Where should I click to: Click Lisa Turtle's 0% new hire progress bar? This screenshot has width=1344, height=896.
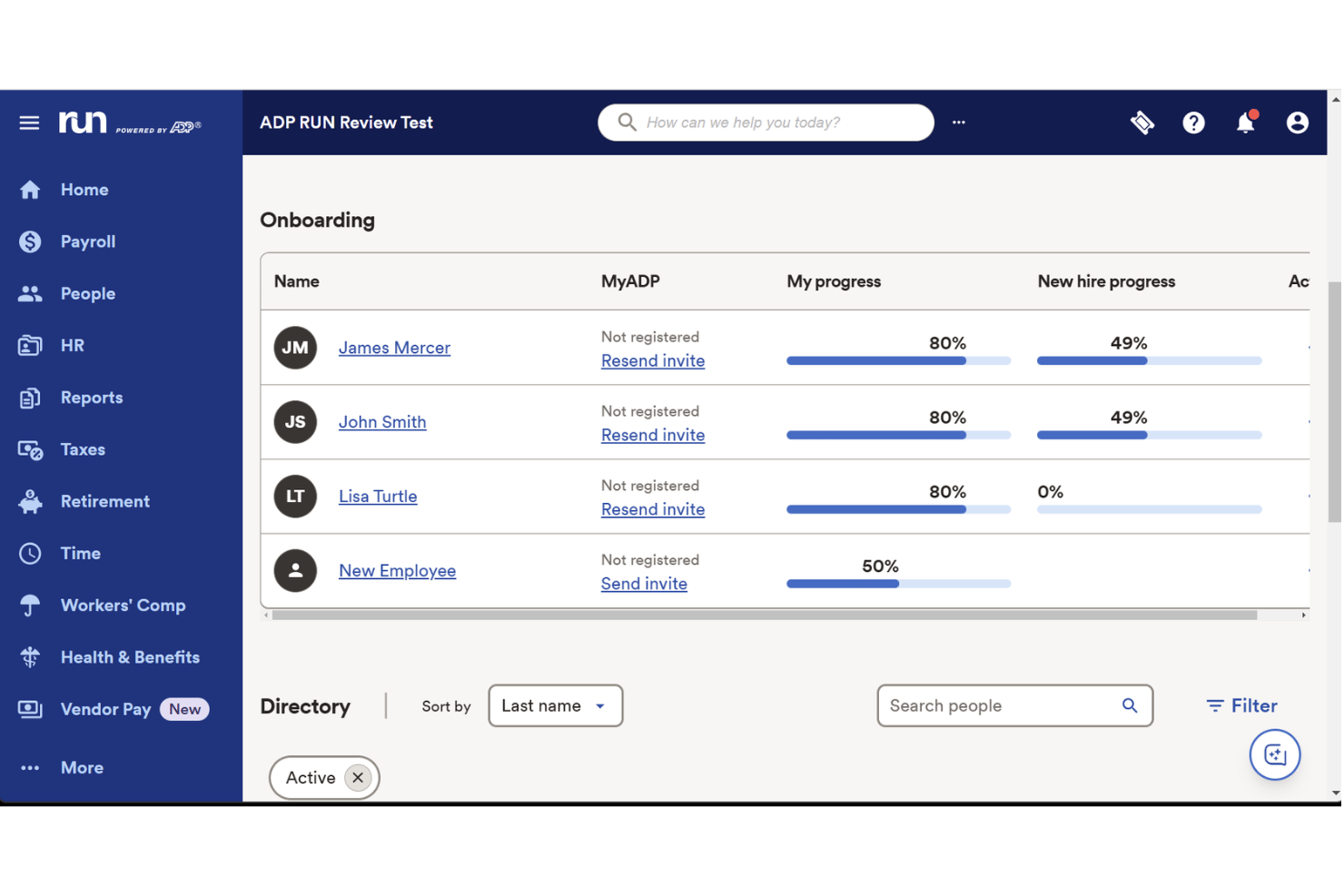click(1150, 510)
